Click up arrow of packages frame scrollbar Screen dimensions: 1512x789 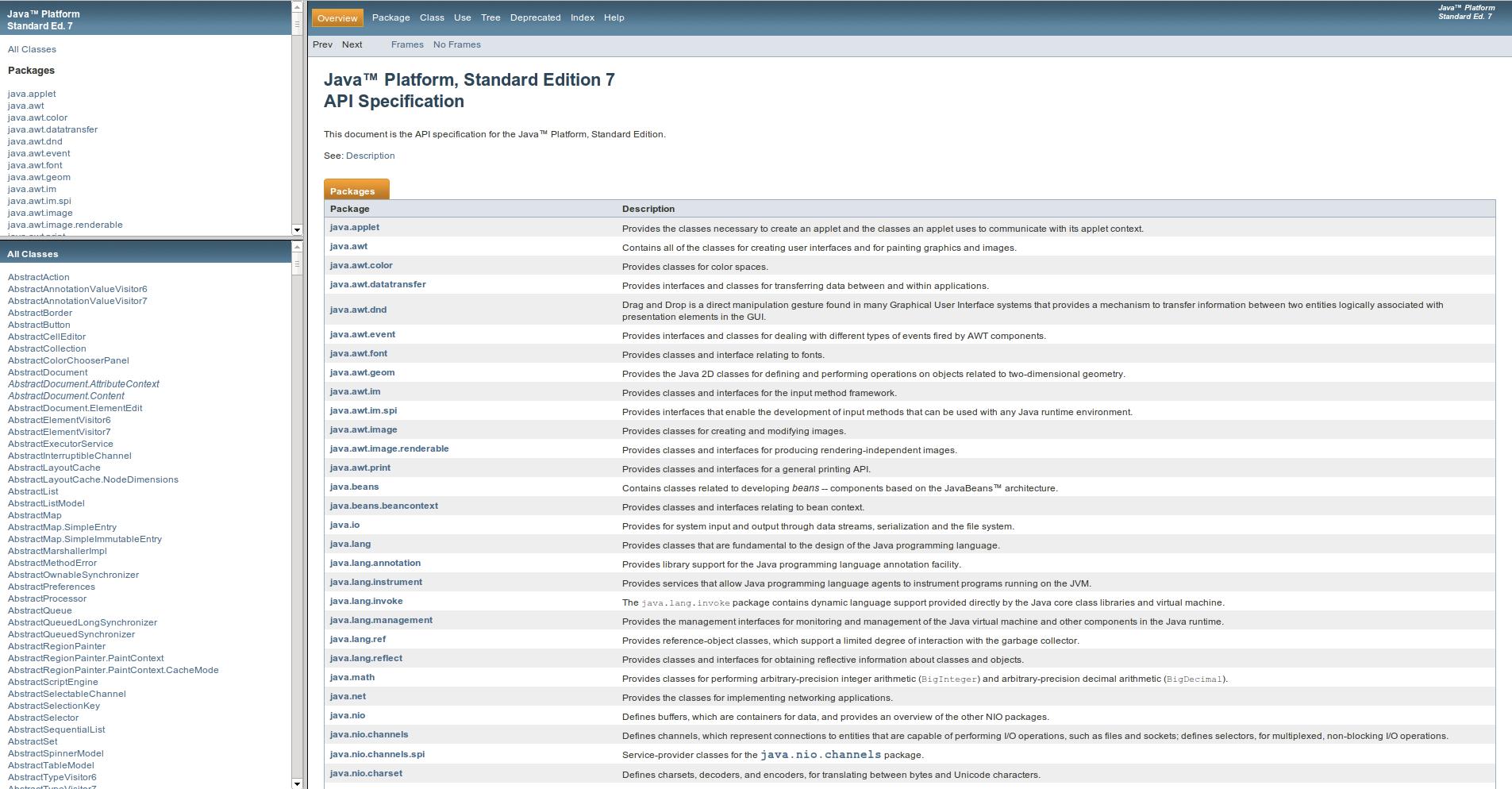(297, 7)
